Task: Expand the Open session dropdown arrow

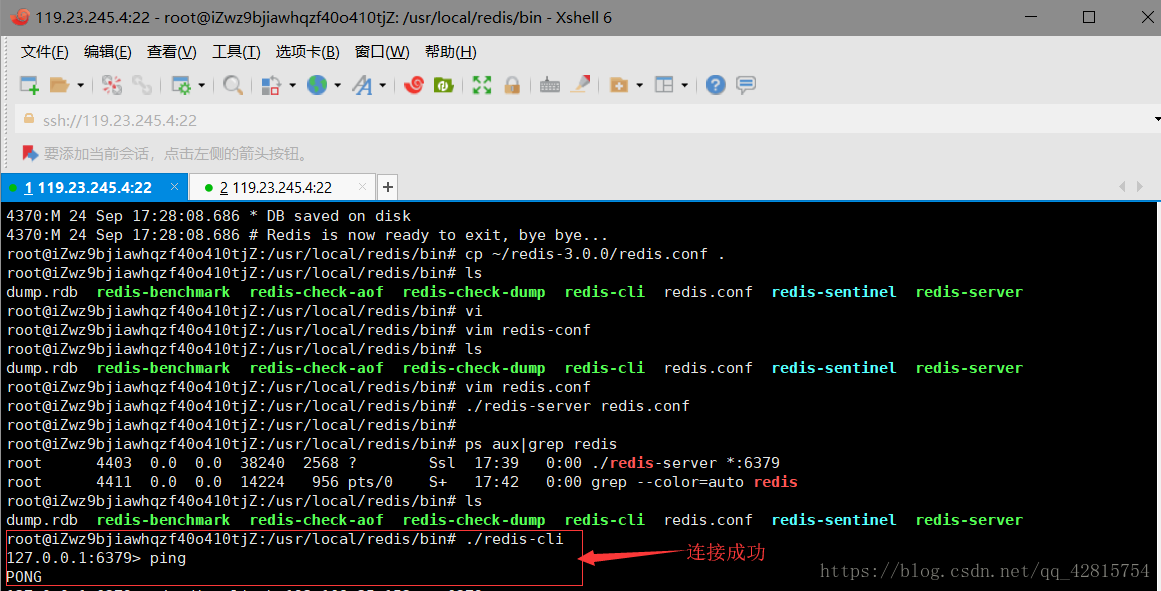Action: click(x=80, y=85)
